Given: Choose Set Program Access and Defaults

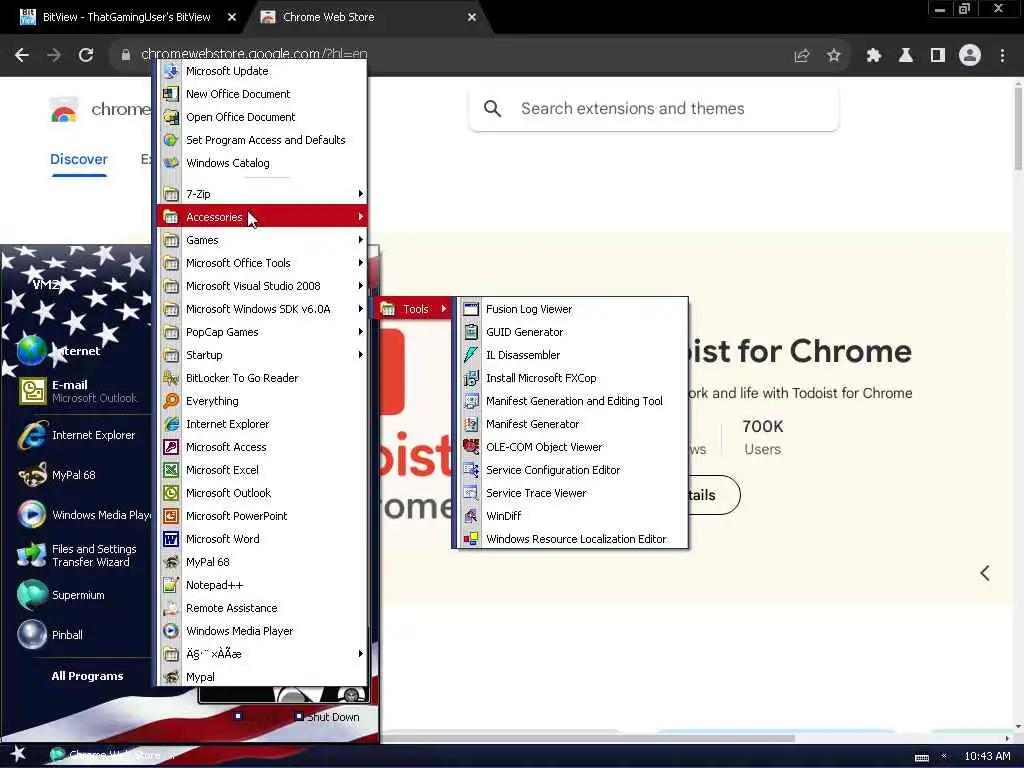Looking at the screenshot, I should (x=262, y=140).
